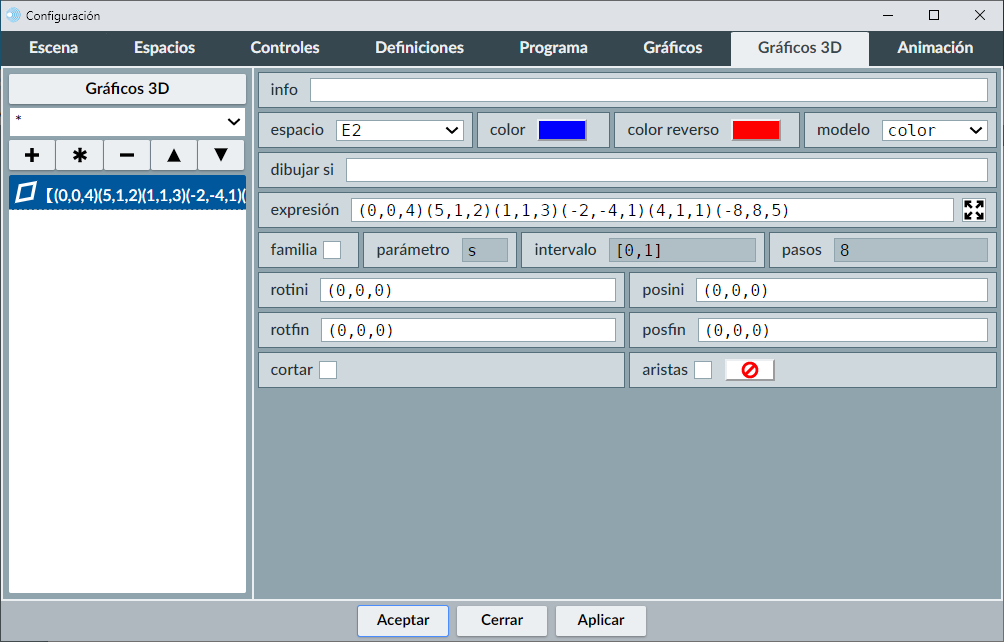Expand the graphics filter dropdown with asterisk
Screen dimensions: 1004x642
tap(128, 121)
